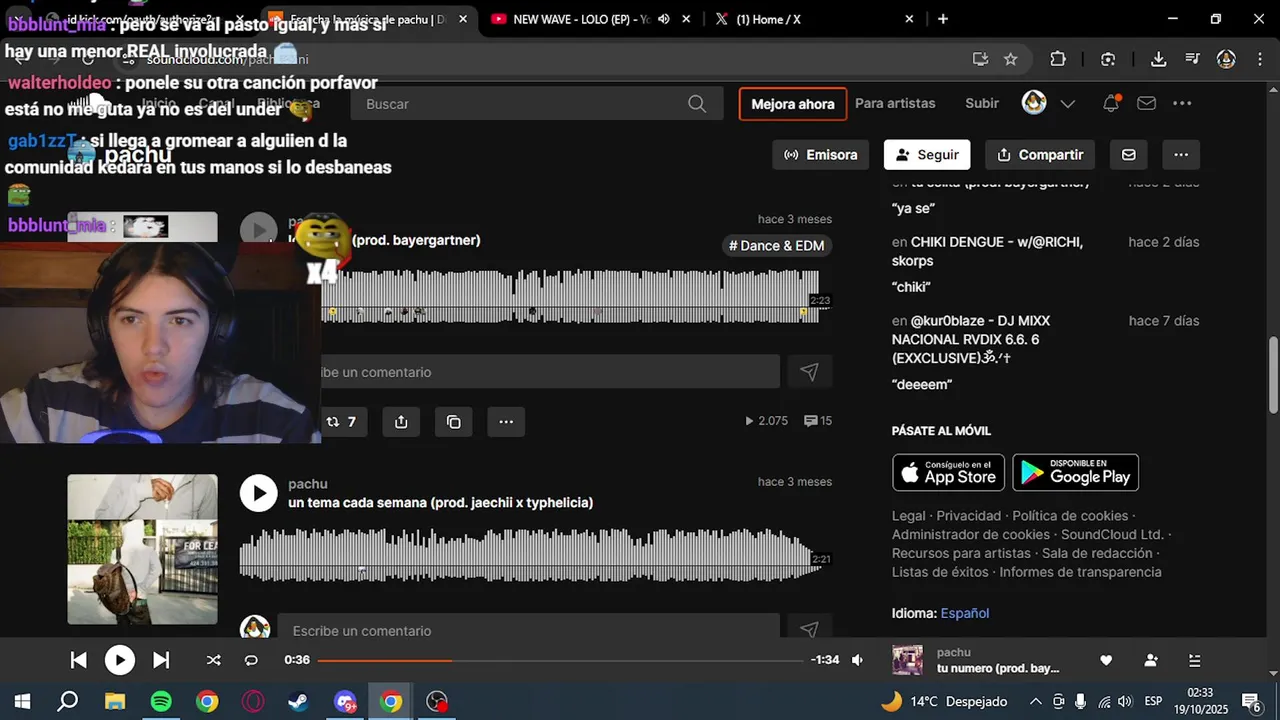Open the Subir upload page

(x=982, y=103)
